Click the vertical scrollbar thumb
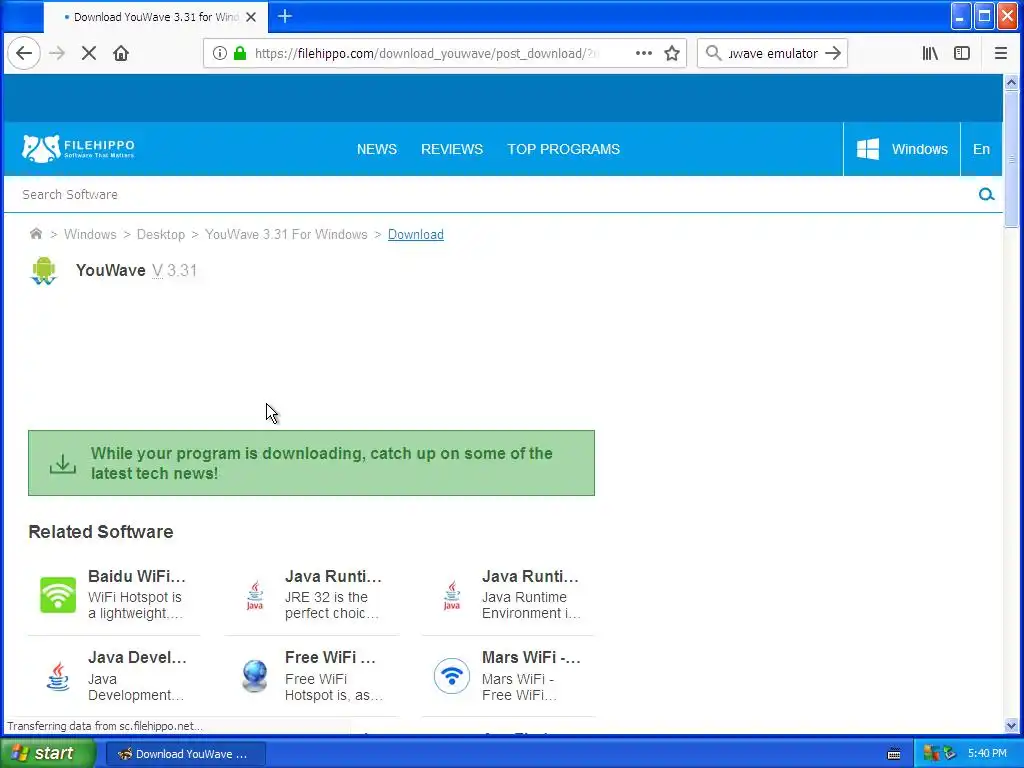The width and height of the screenshot is (1024, 768). pyautogui.click(x=1011, y=159)
